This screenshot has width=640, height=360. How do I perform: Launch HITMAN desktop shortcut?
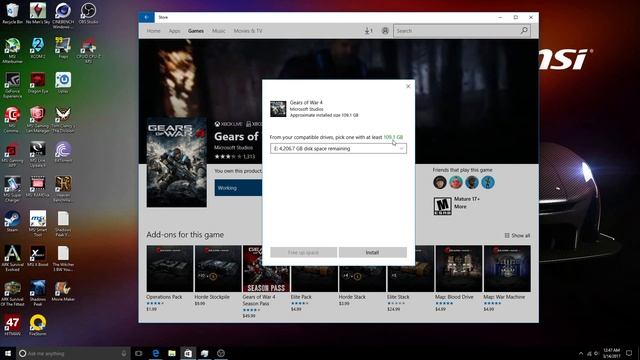[x=12, y=325]
